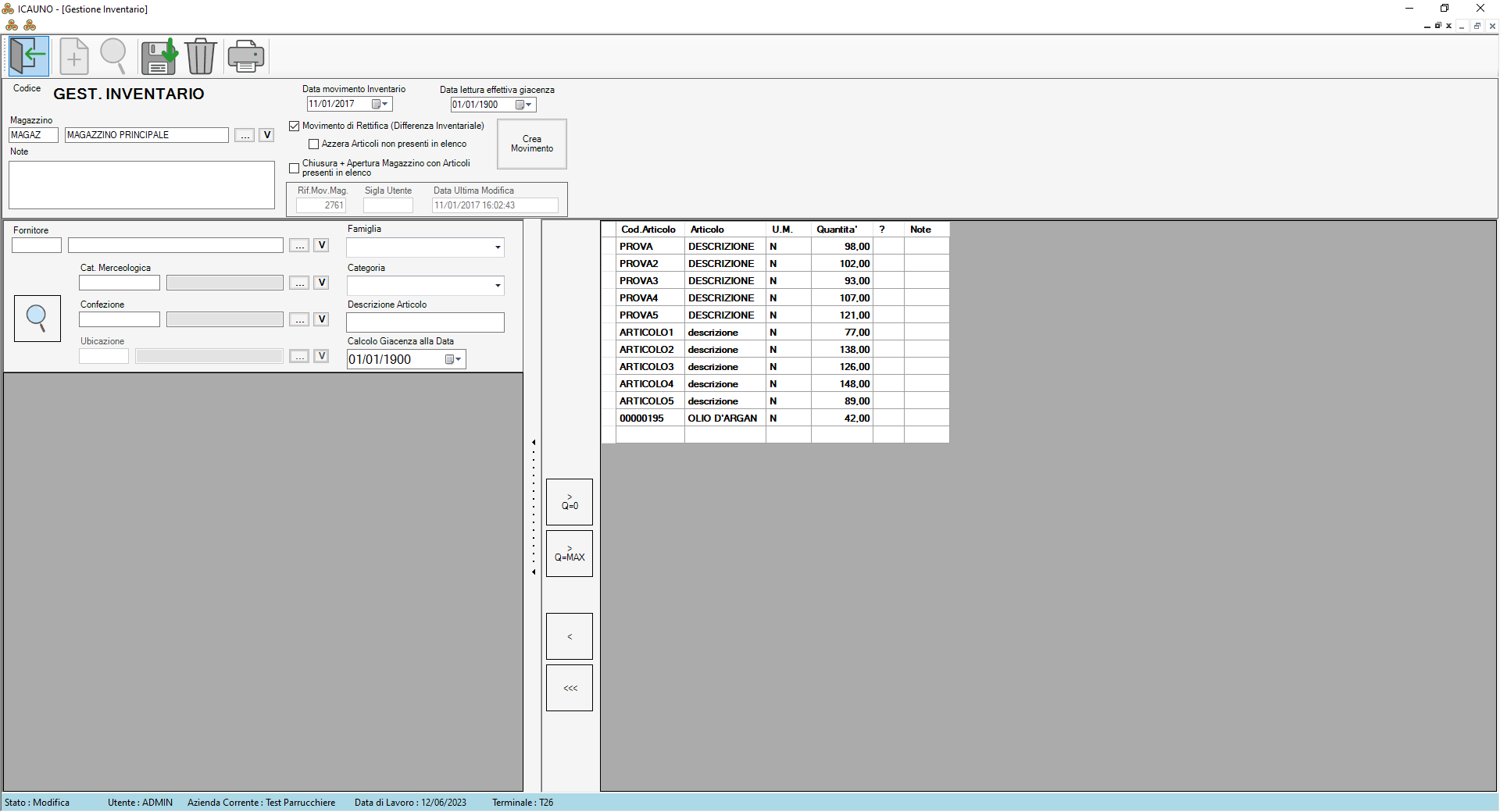Viewport: 1500px width, 812px height.
Task: Expand the Categoria combo box
Action: coord(497,286)
